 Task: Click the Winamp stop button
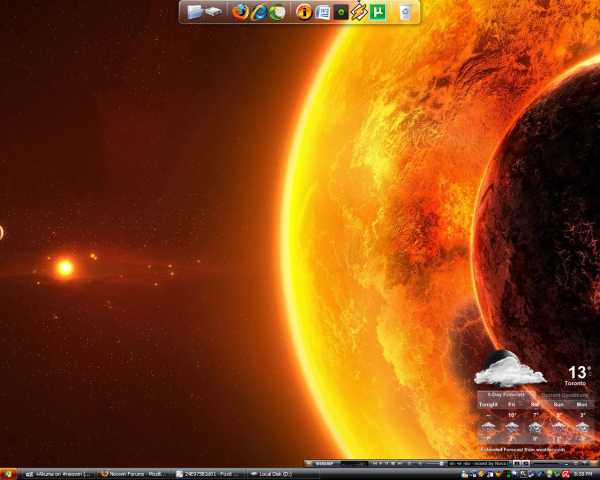(x=393, y=464)
